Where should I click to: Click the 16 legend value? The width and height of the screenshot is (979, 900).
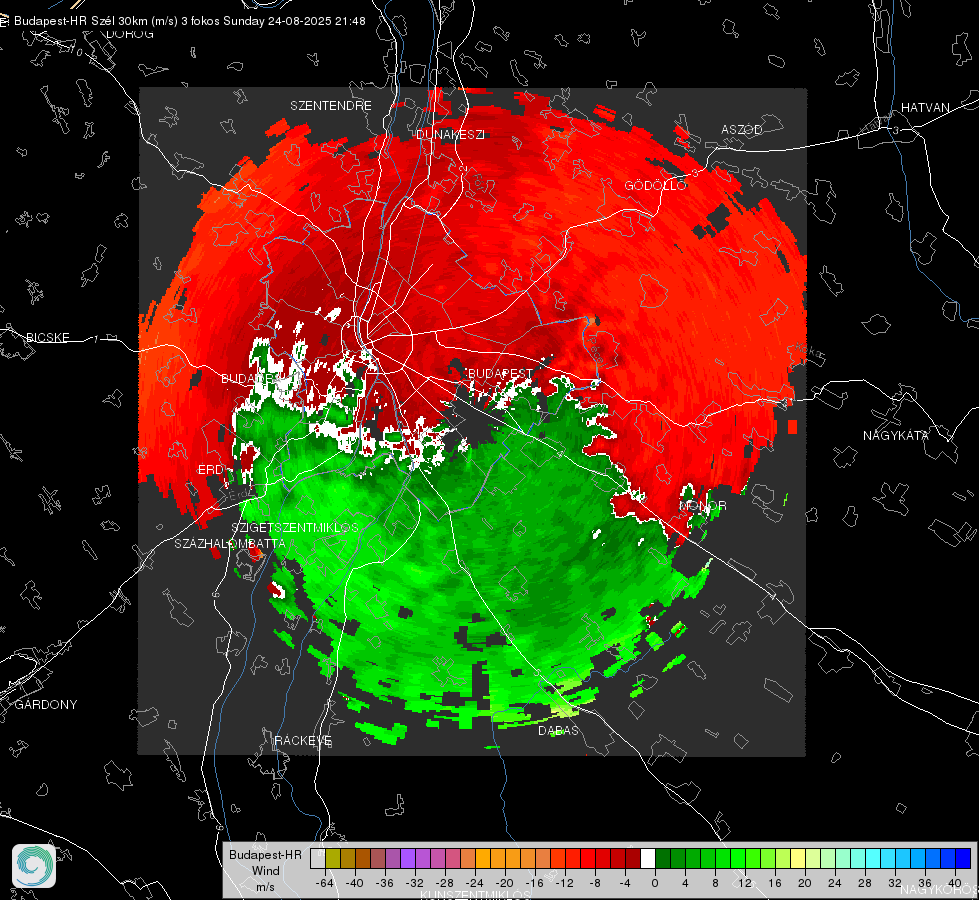click(775, 883)
